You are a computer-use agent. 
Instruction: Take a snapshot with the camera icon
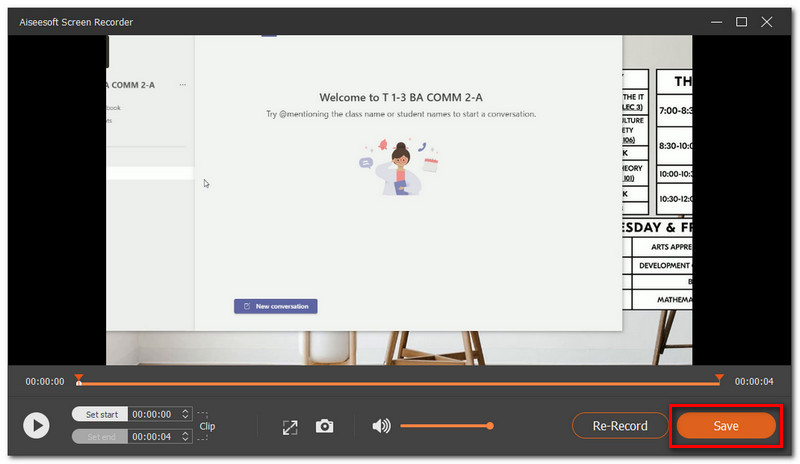(324, 426)
